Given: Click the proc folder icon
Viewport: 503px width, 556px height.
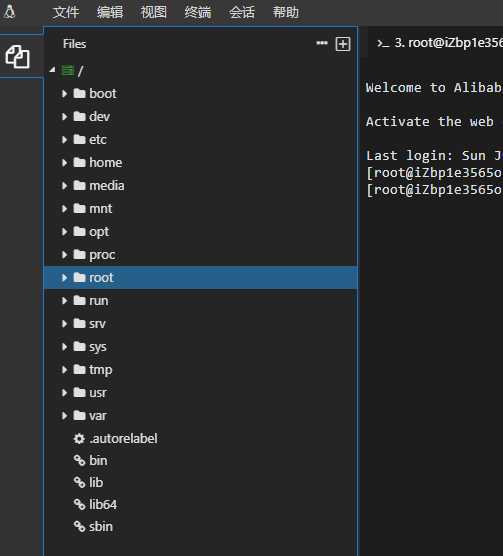Looking at the screenshot, I should pyautogui.click(x=79, y=254).
